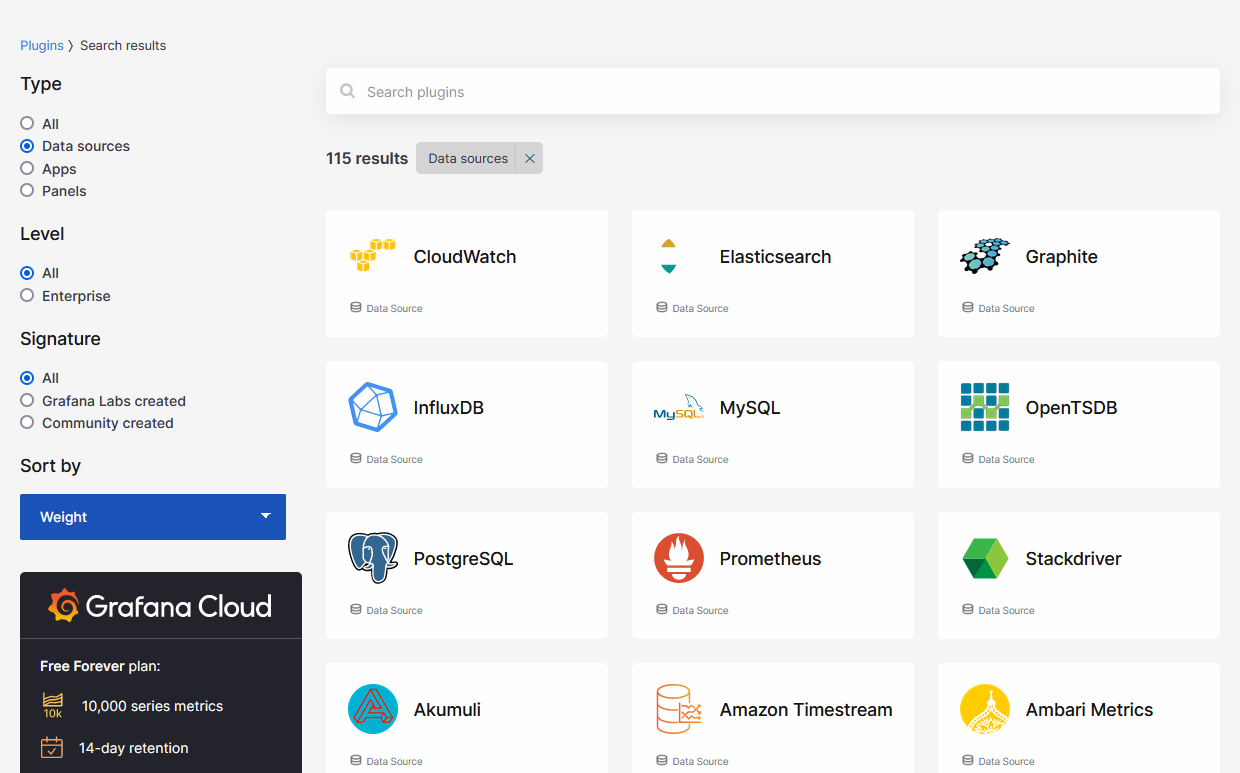The width and height of the screenshot is (1240, 773).
Task: Select the Panels type radio button
Action: click(27, 190)
